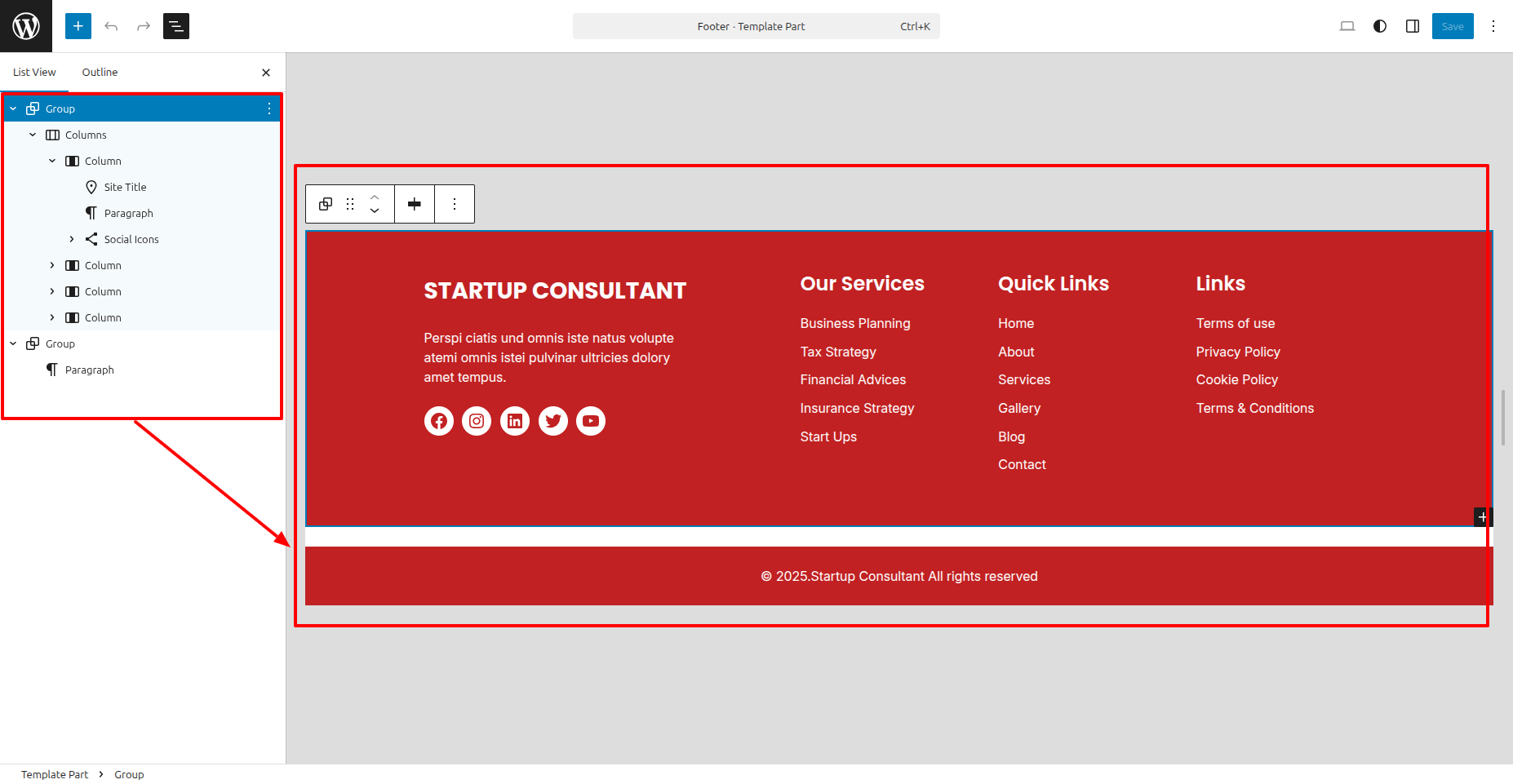The image size is (1513, 784).
Task: Toggle the List View document overview button
Action: coord(176,26)
